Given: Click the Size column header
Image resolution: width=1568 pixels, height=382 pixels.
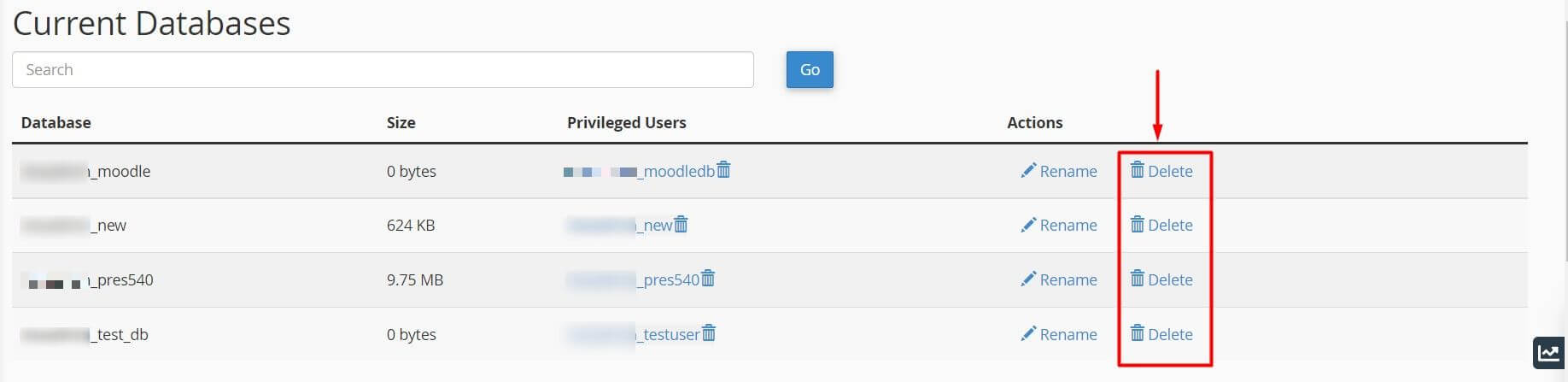Looking at the screenshot, I should click(x=401, y=123).
